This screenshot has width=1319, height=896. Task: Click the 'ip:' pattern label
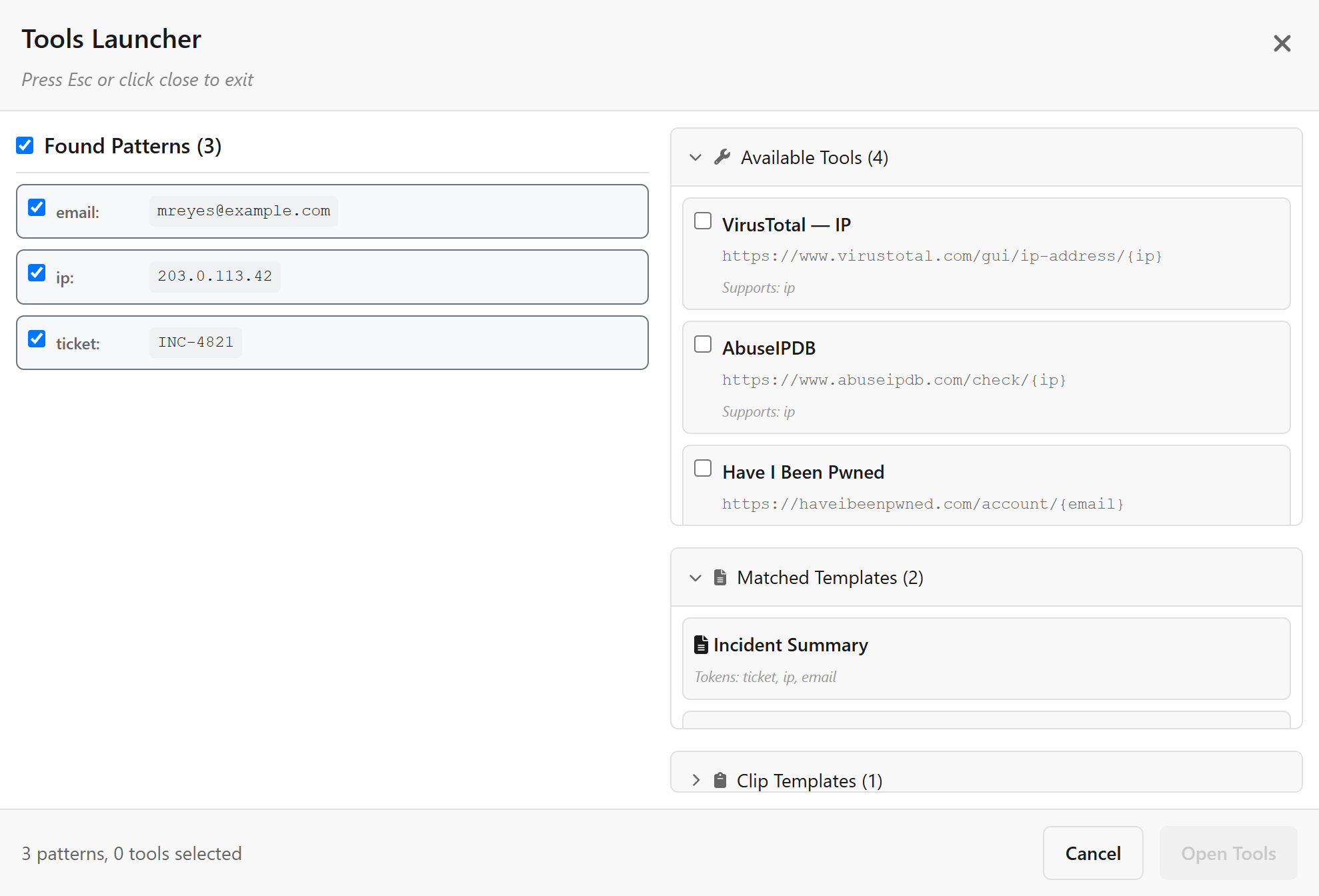point(65,278)
